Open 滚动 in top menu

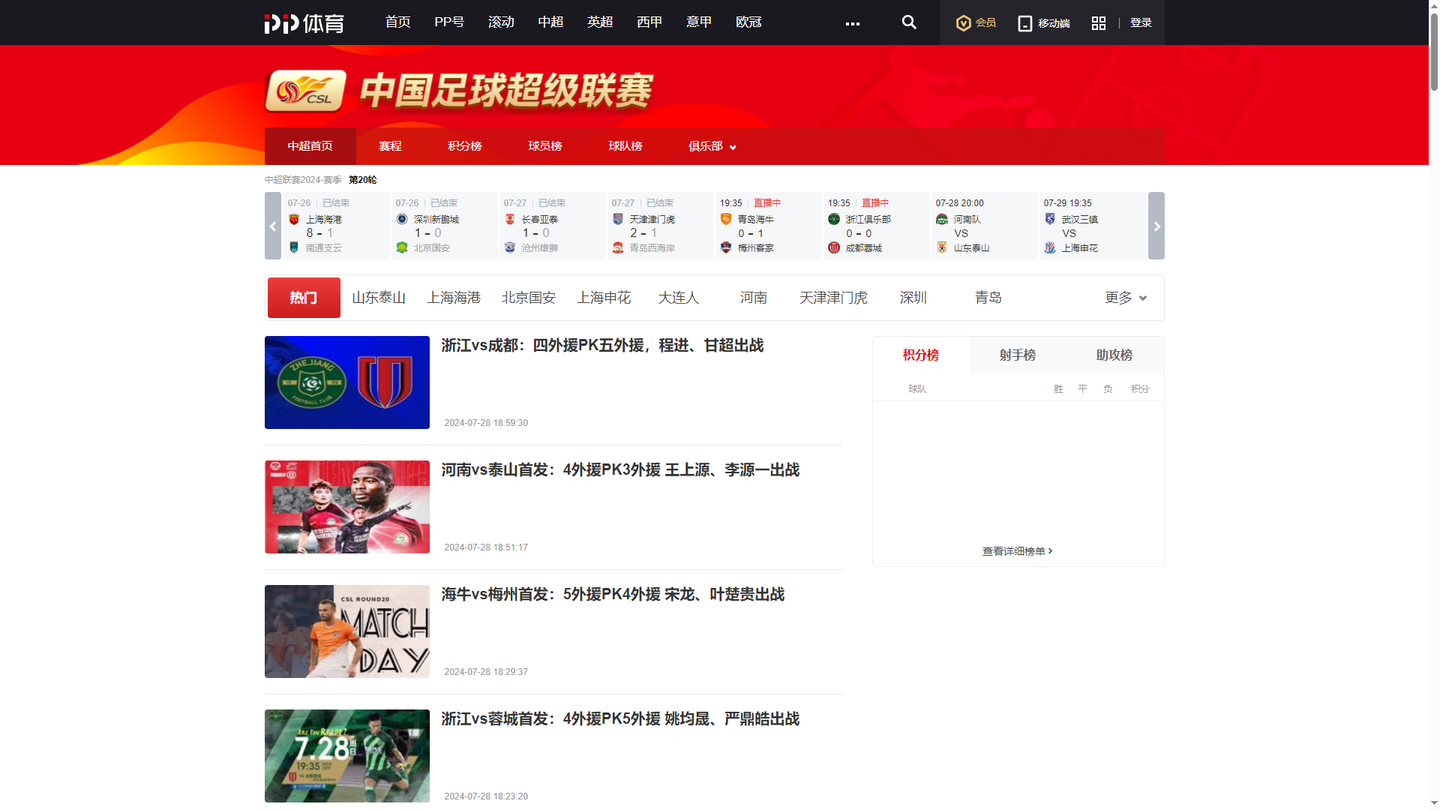501,22
